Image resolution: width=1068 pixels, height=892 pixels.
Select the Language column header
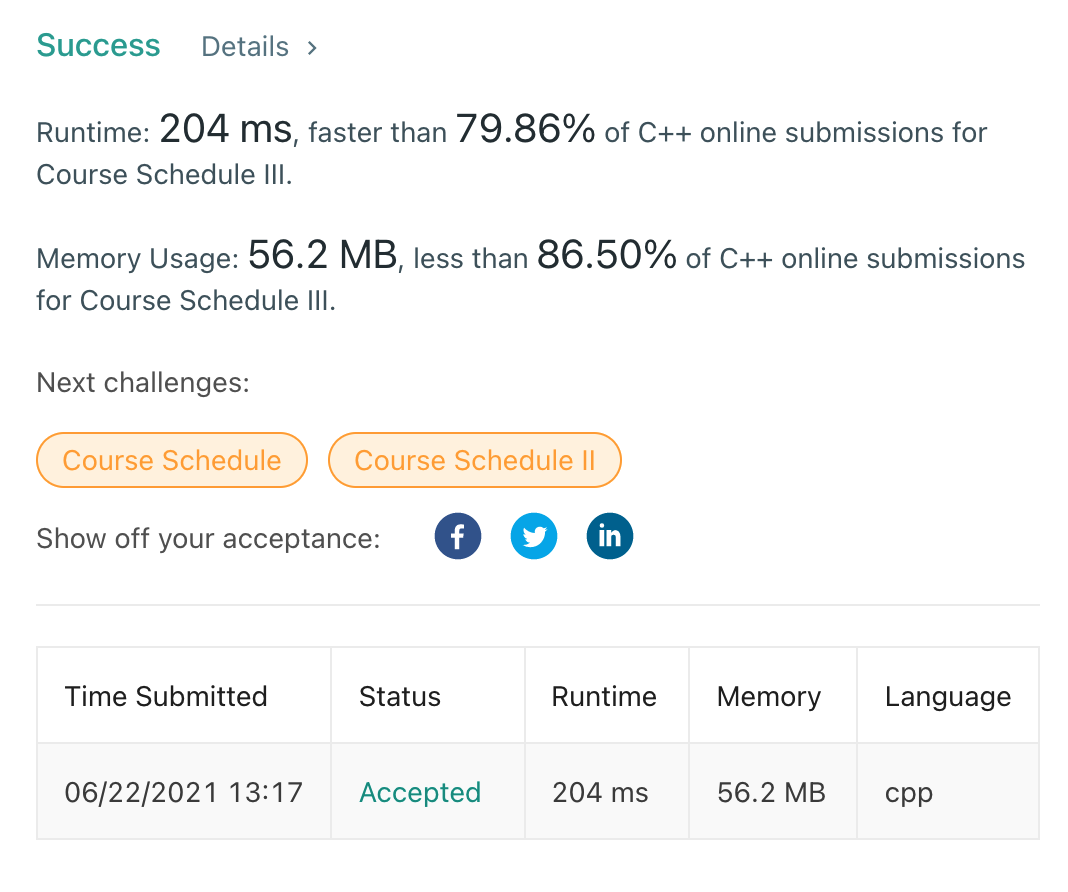pos(947,696)
